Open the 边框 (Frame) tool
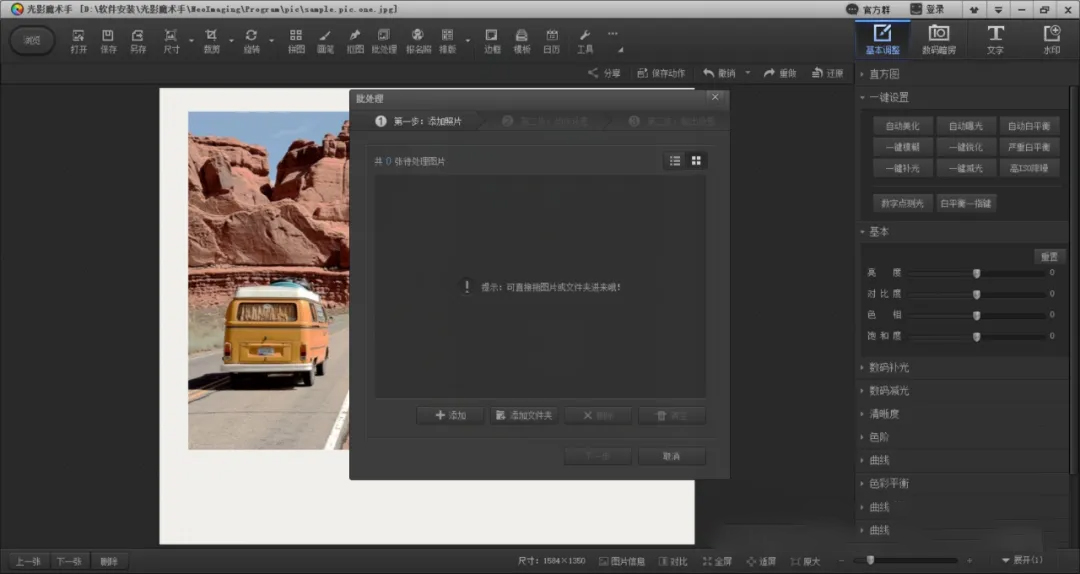 point(492,41)
